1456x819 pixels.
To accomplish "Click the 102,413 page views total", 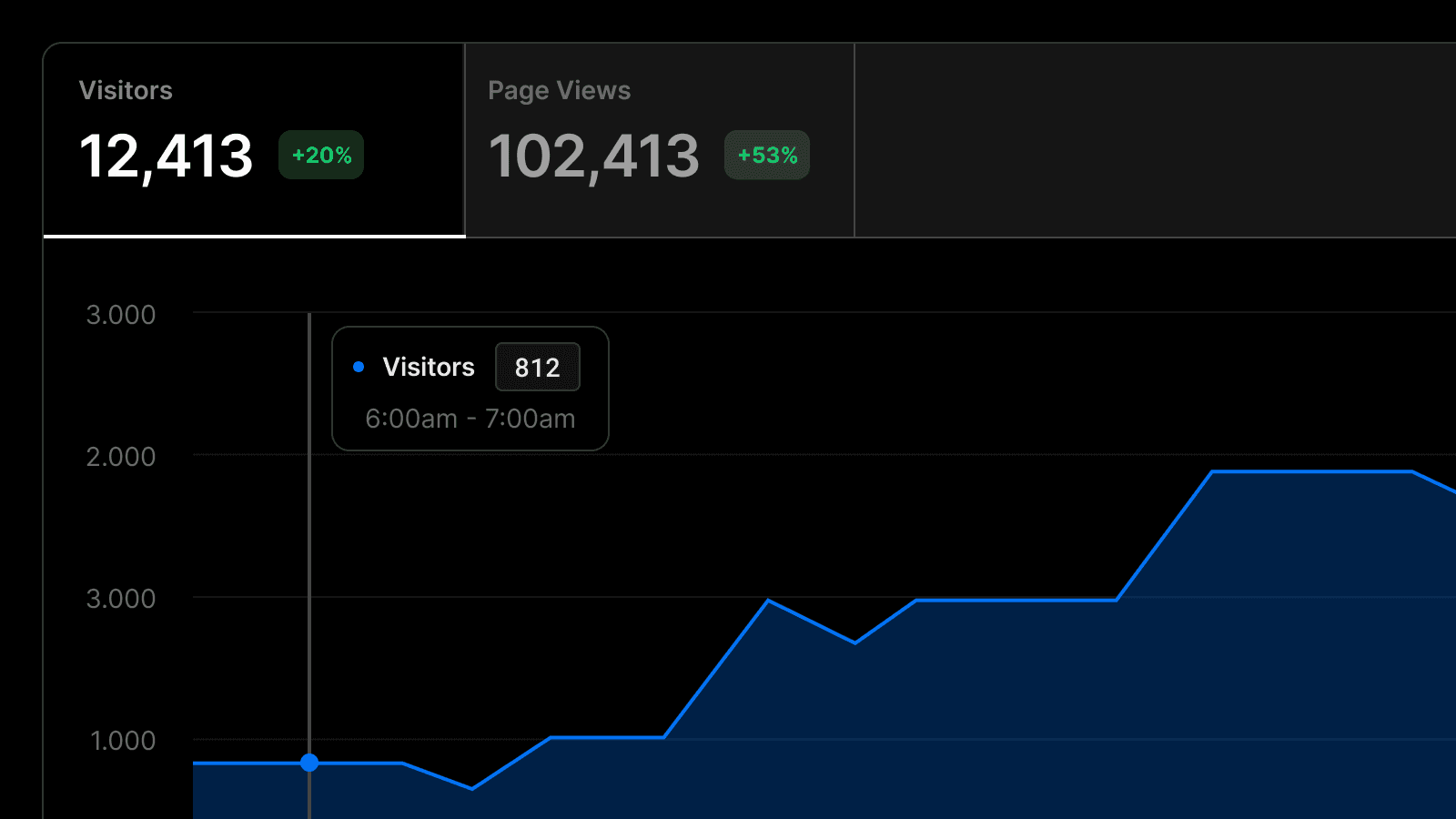I will (x=594, y=156).
